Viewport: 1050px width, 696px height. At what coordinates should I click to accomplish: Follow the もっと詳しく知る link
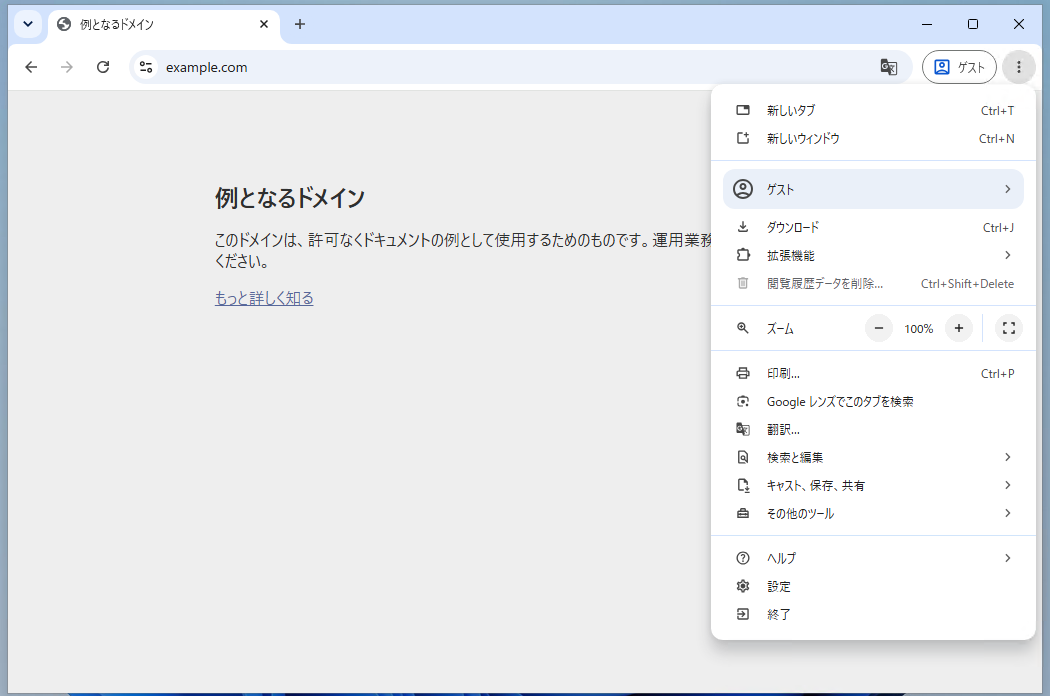[264, 298]
